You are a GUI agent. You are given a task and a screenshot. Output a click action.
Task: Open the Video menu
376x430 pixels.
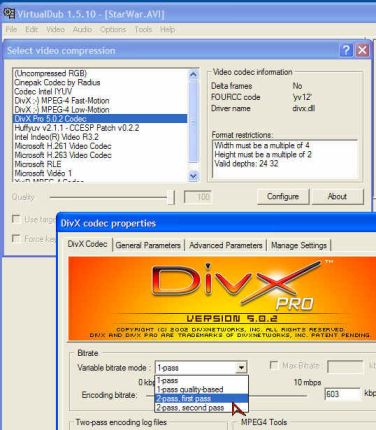point(55,29)
